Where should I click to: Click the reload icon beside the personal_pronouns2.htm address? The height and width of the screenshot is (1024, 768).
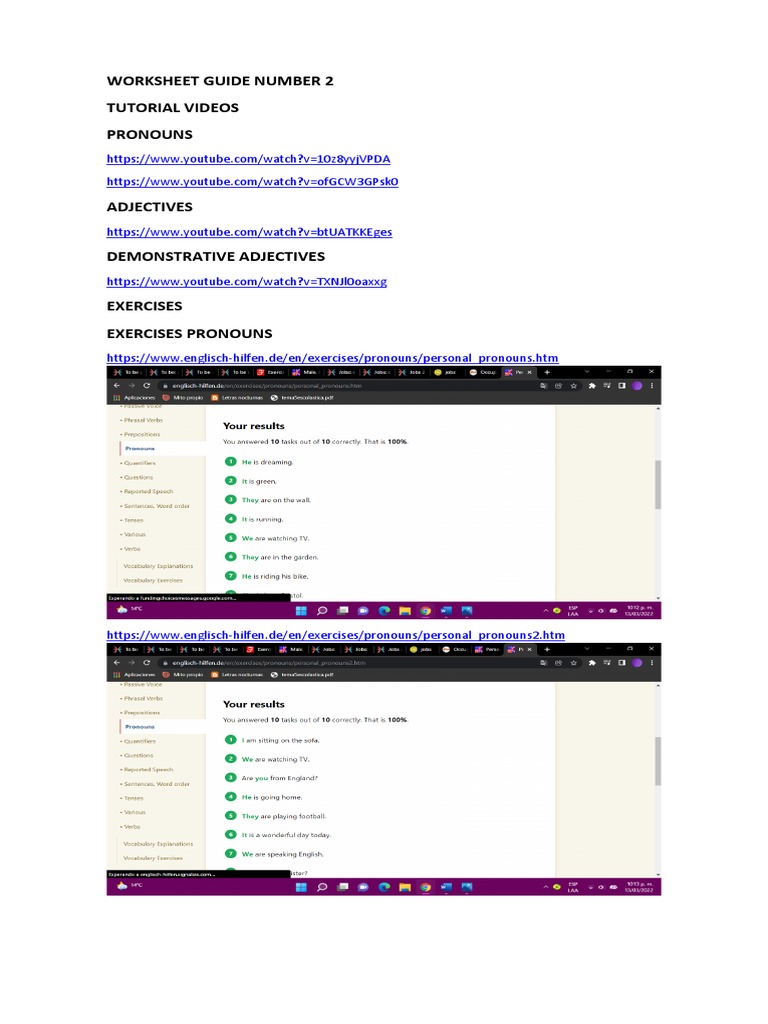pyautogui.click(x=146, y=663)
